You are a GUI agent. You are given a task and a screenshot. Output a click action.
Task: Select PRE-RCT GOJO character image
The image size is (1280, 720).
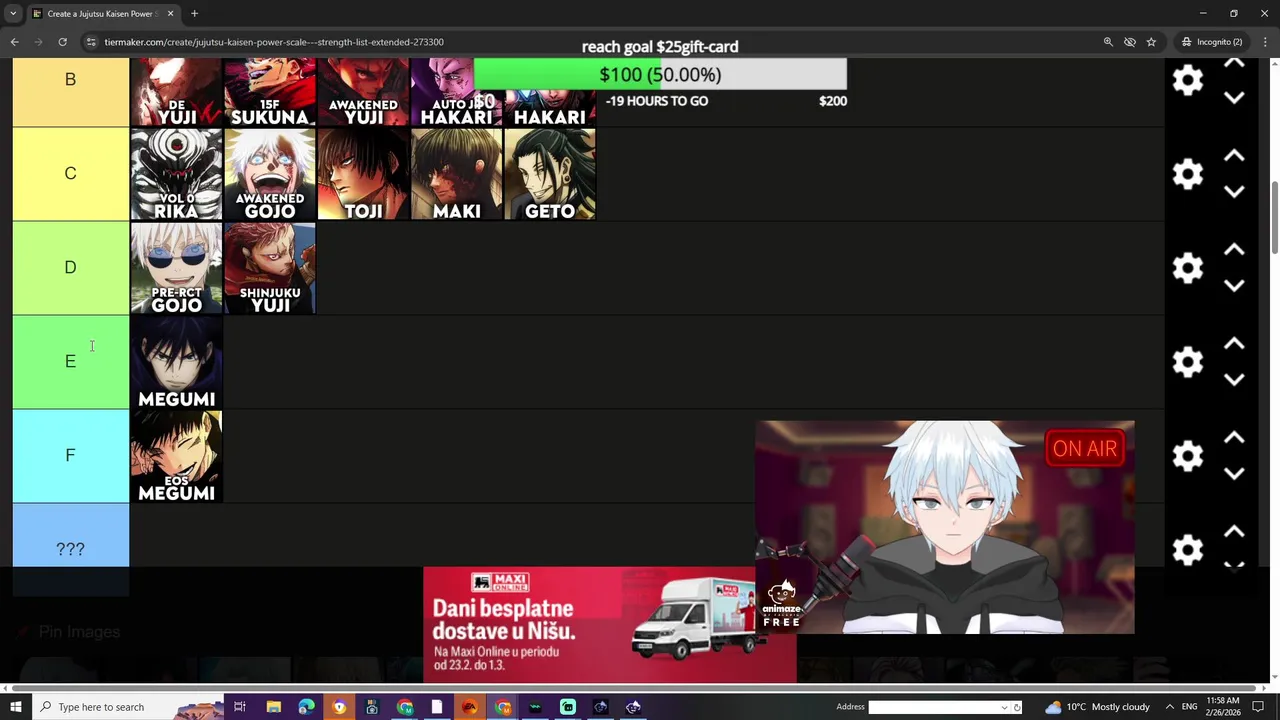176,268
